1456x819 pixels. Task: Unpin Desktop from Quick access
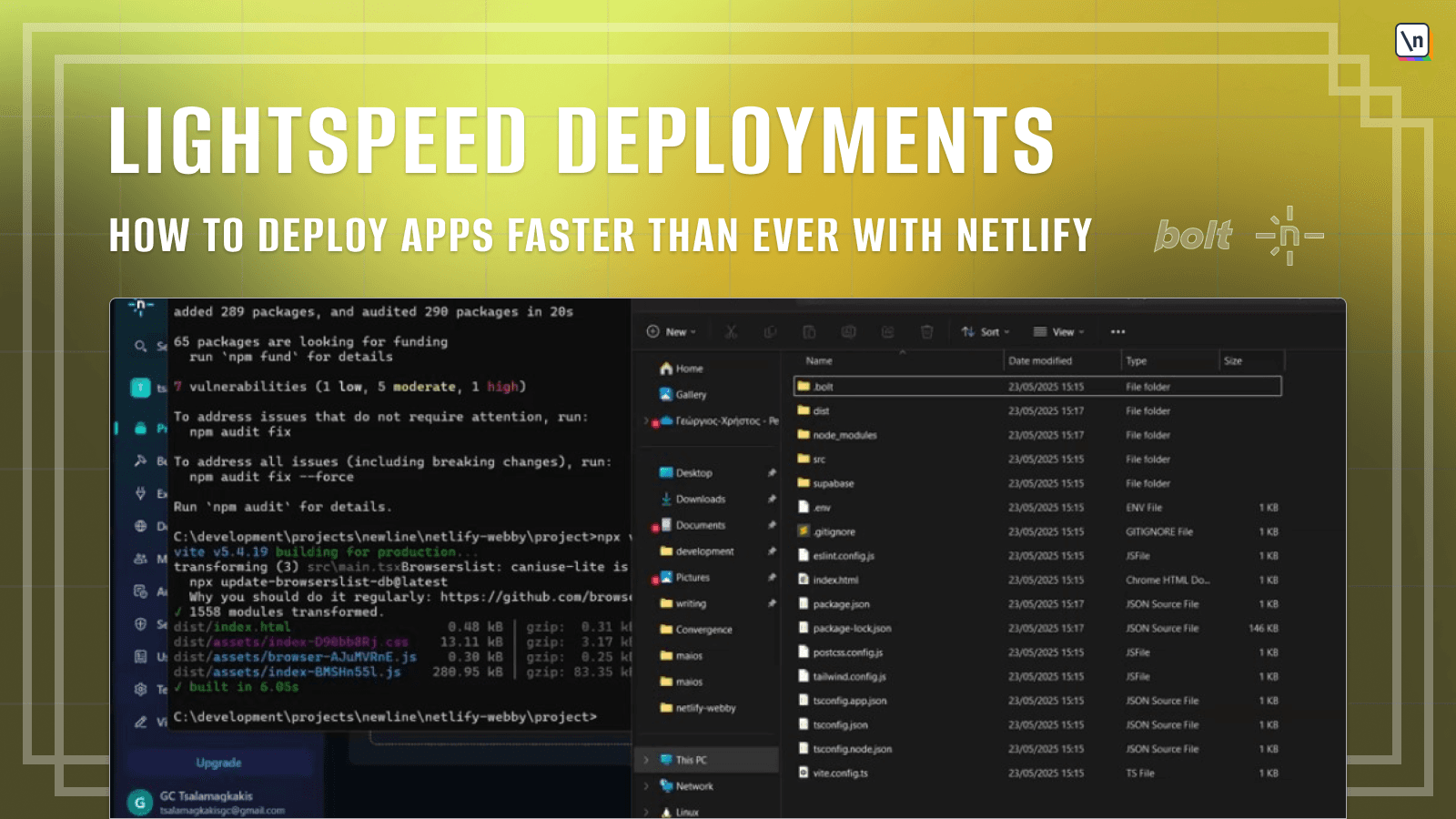click(x=771, y=472)
